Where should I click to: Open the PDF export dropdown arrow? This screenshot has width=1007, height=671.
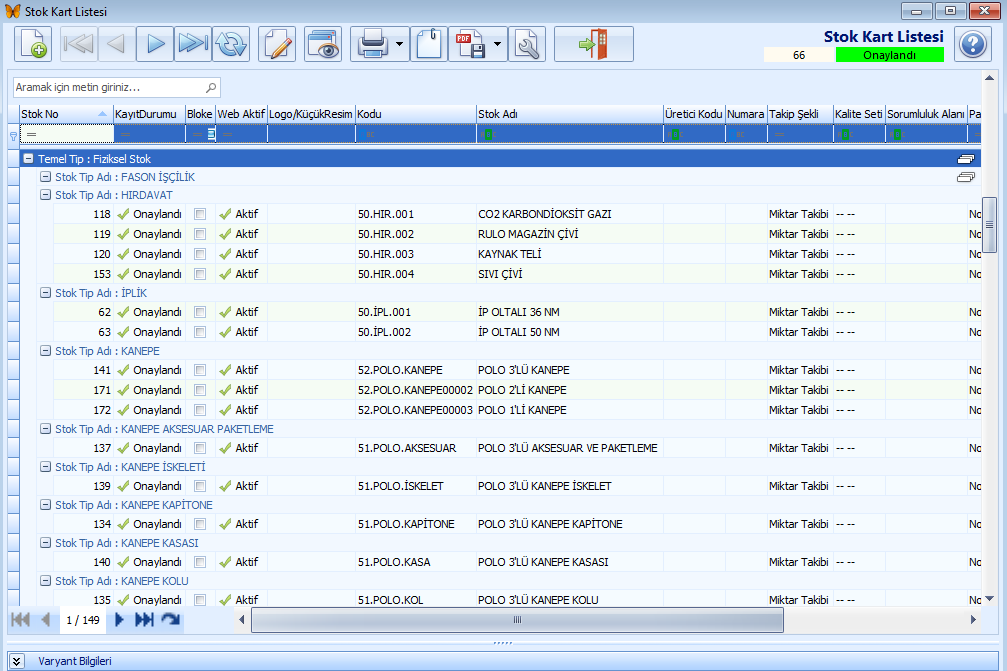498,44
